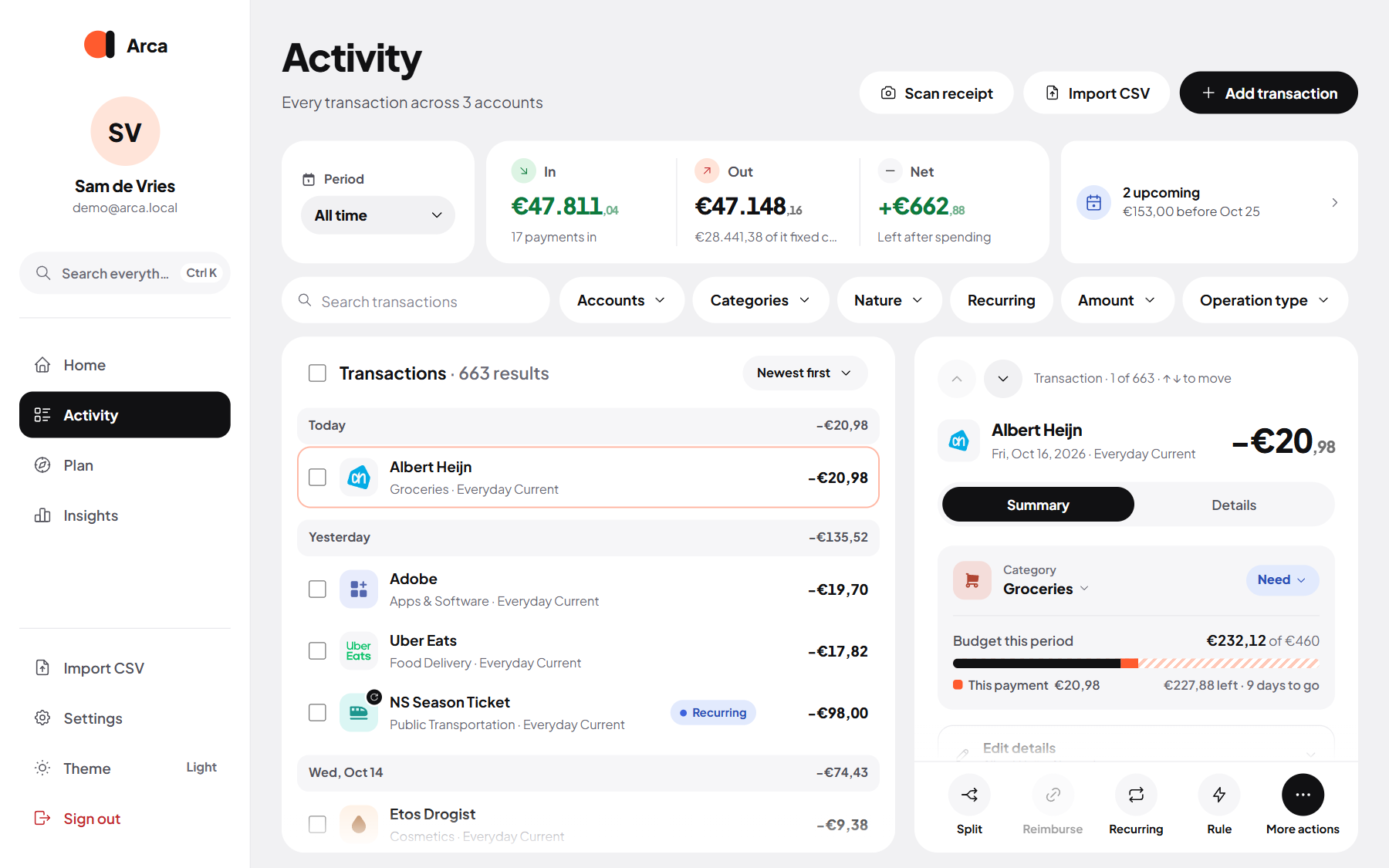The image size is (1389, 868).
Task: Check the Uber Eats transaction checkbox
Action: point(317,651)
